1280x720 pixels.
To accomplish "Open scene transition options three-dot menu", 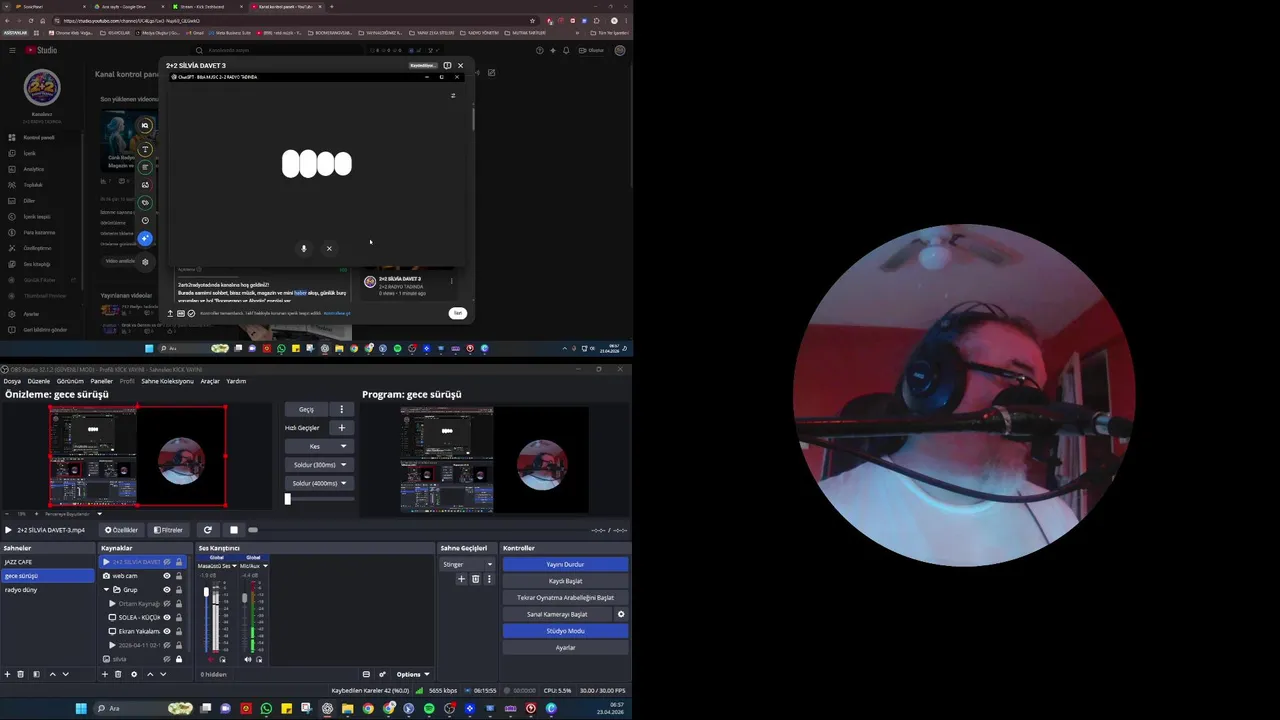I will pos(489,579).
